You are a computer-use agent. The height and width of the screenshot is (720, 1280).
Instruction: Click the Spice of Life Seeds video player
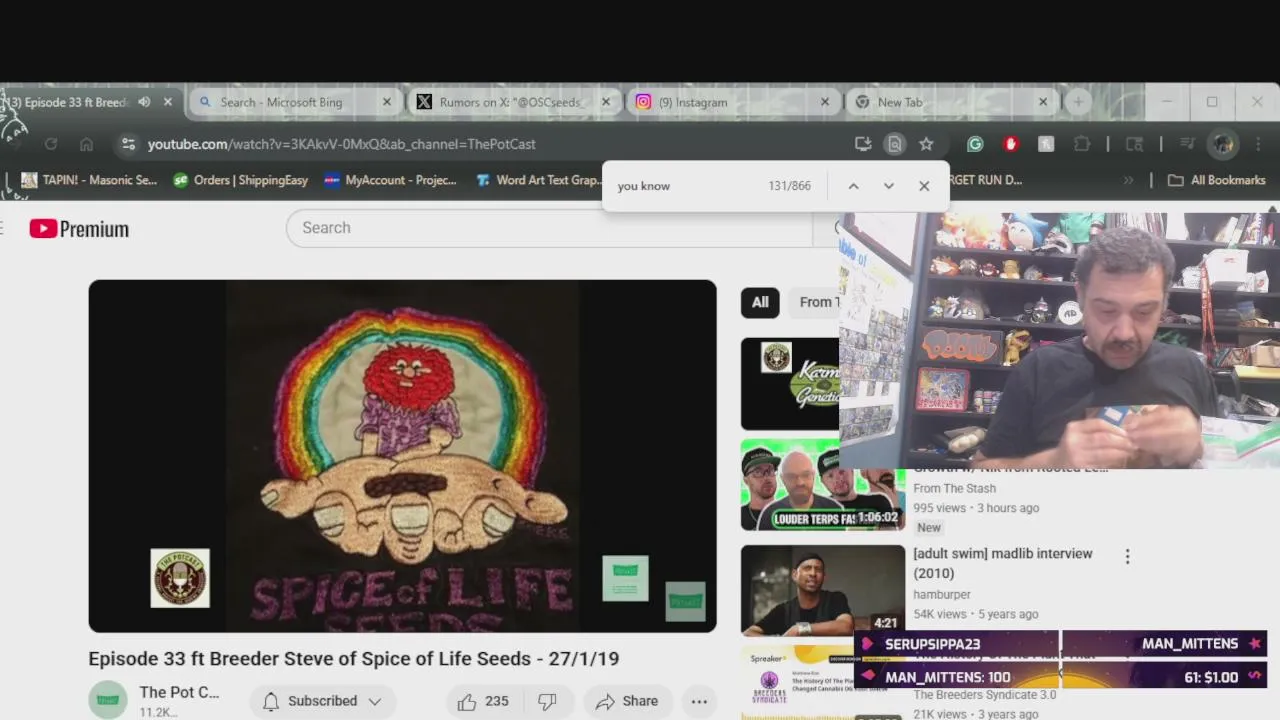(402, 456)
